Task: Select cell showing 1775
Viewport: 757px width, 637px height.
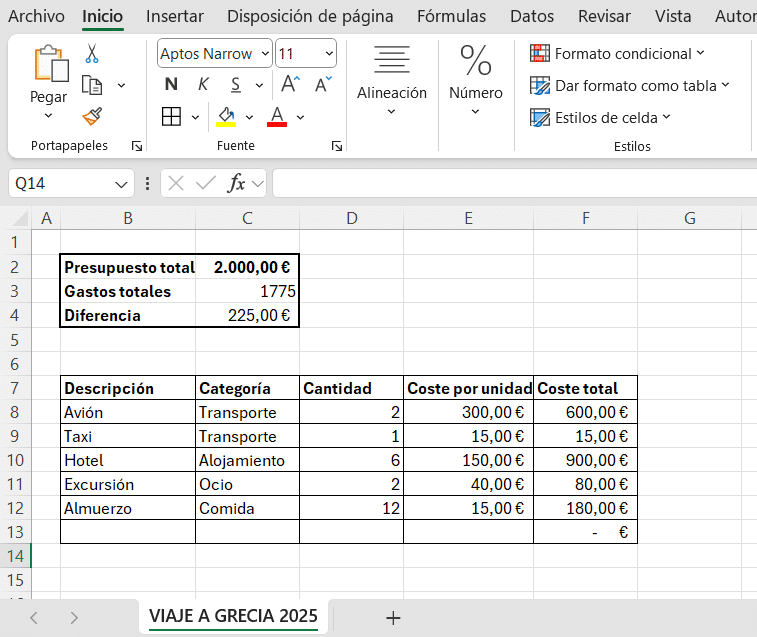Action: (x=247, y=291)
